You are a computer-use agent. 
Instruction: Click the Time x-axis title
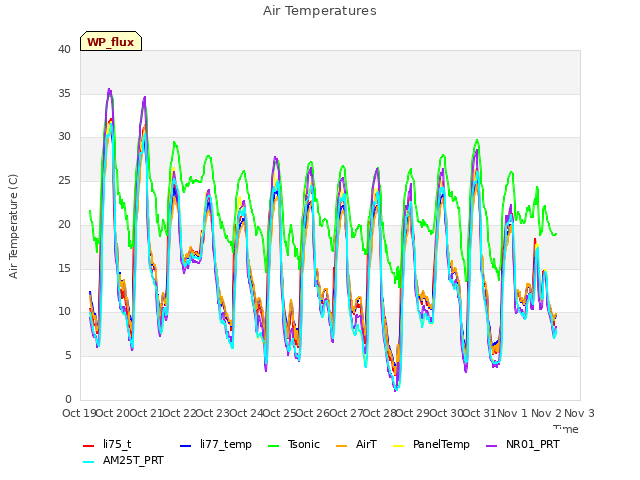566,429
